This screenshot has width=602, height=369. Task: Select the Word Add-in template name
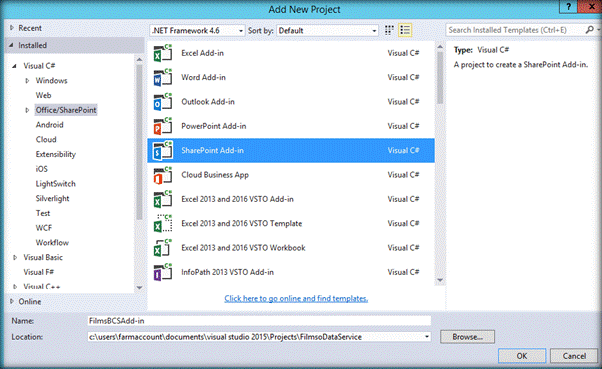tap(203, 77)
